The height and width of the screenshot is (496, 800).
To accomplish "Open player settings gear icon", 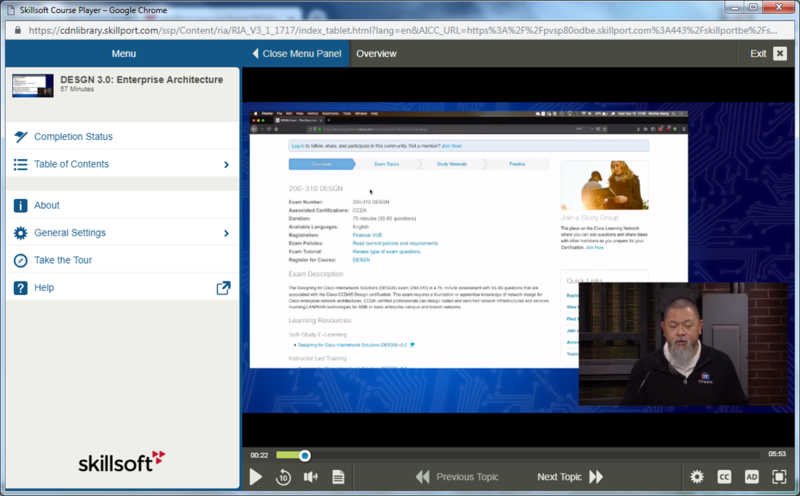I will (696, 477).
